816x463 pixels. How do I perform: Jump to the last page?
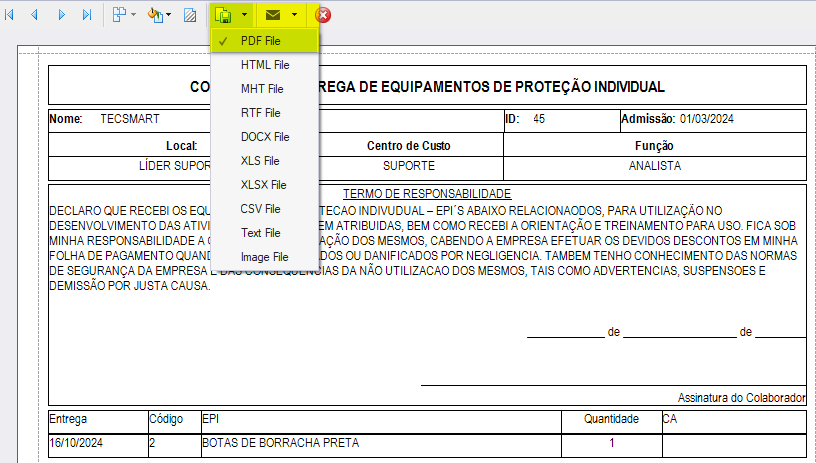[87, 15]
